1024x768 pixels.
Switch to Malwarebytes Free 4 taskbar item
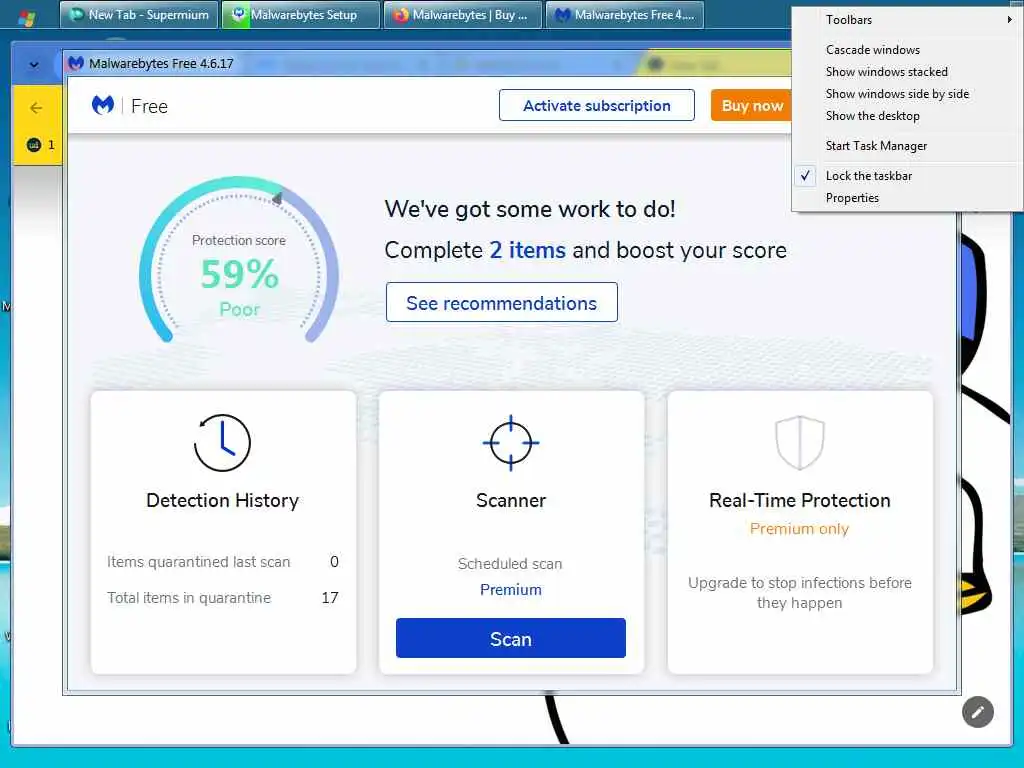pyautogui.click(x=625, y=14)
